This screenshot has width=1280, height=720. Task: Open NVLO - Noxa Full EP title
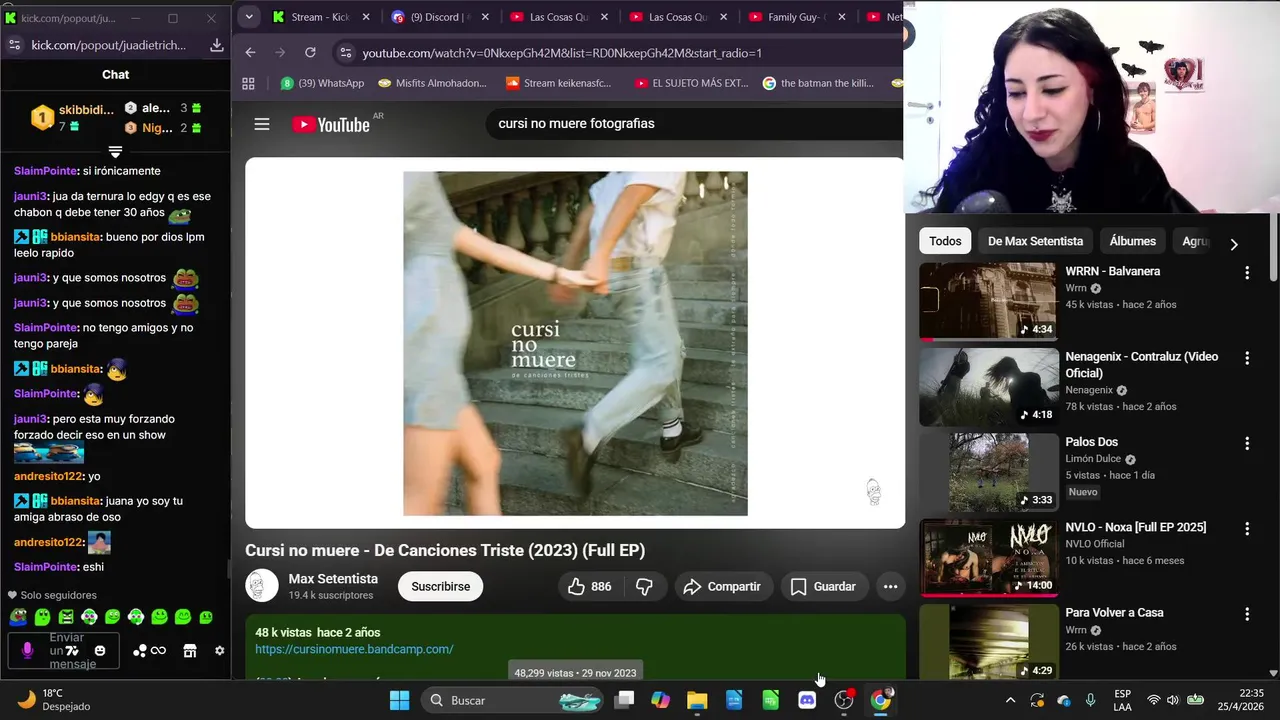coord(1135,527)
